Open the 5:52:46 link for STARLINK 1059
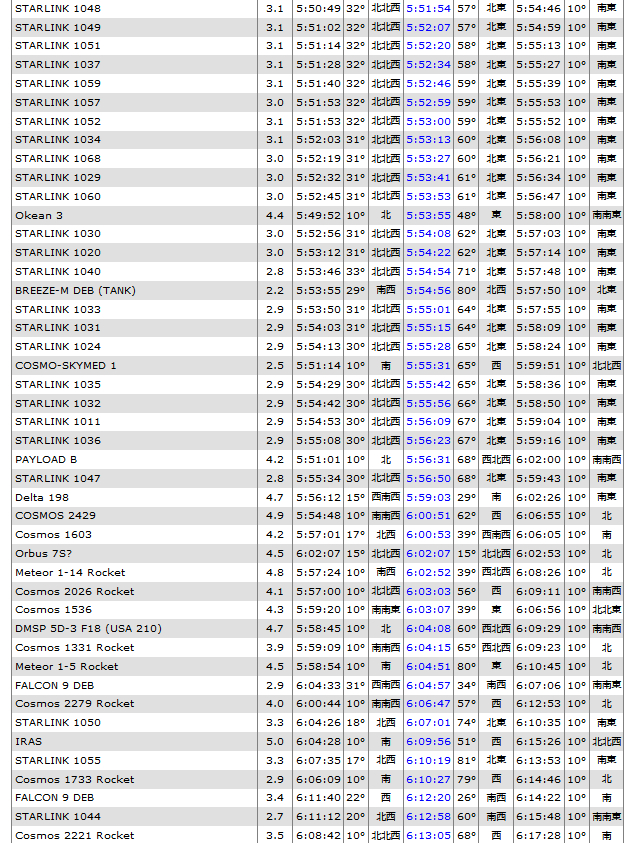This screenshot has height=843, width=637. [x=428, y=83]
